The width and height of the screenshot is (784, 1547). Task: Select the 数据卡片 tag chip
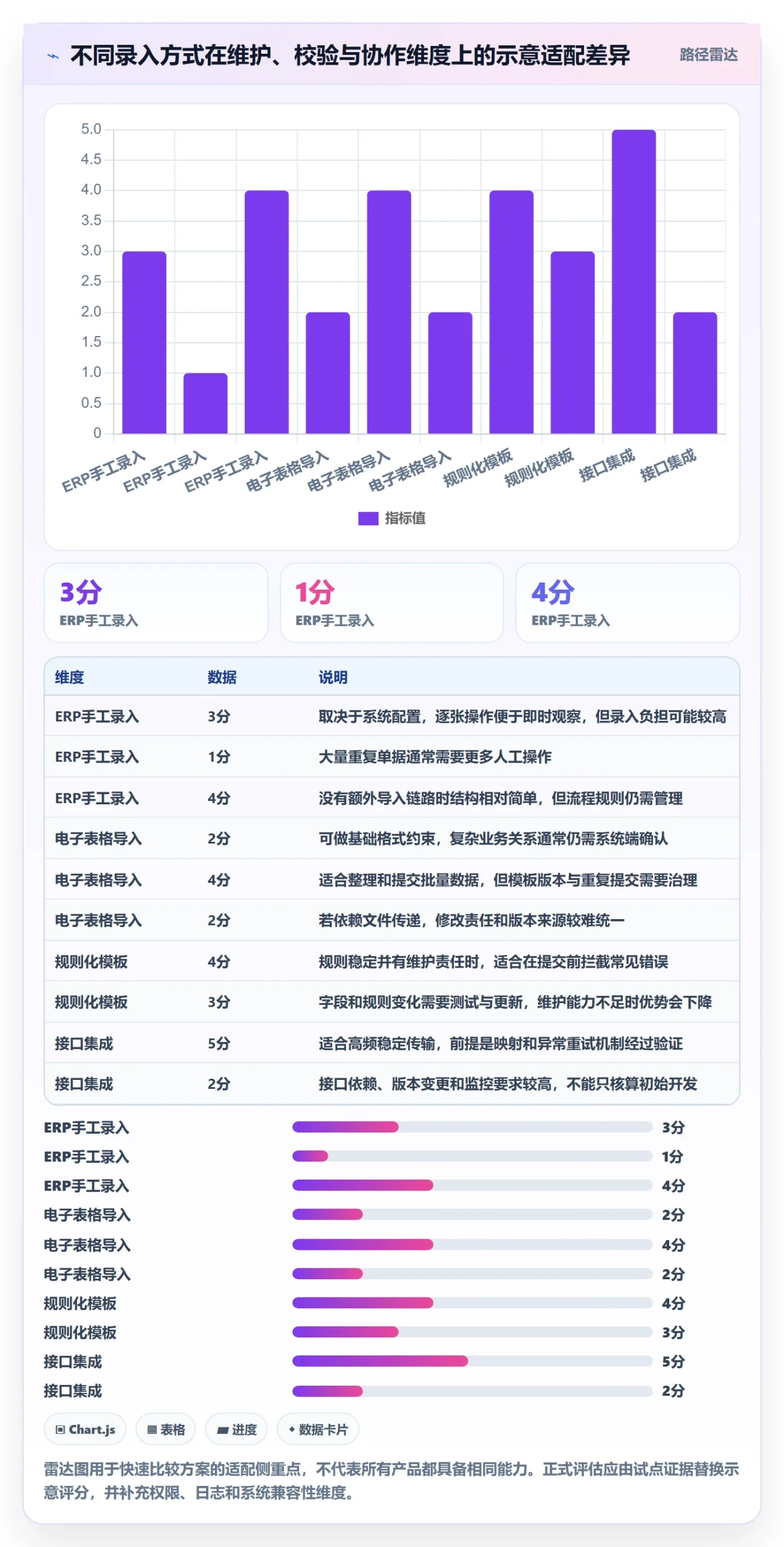point(318,1429)
